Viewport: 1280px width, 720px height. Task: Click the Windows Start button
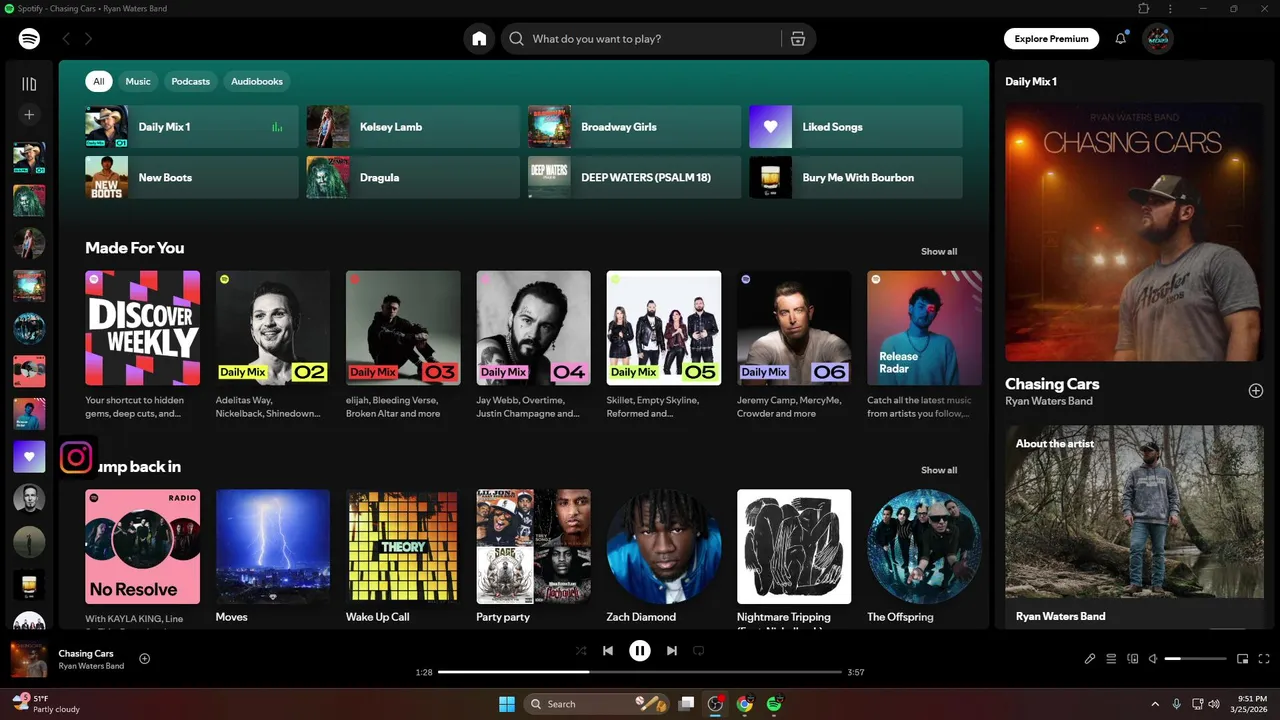coord(507,704)
